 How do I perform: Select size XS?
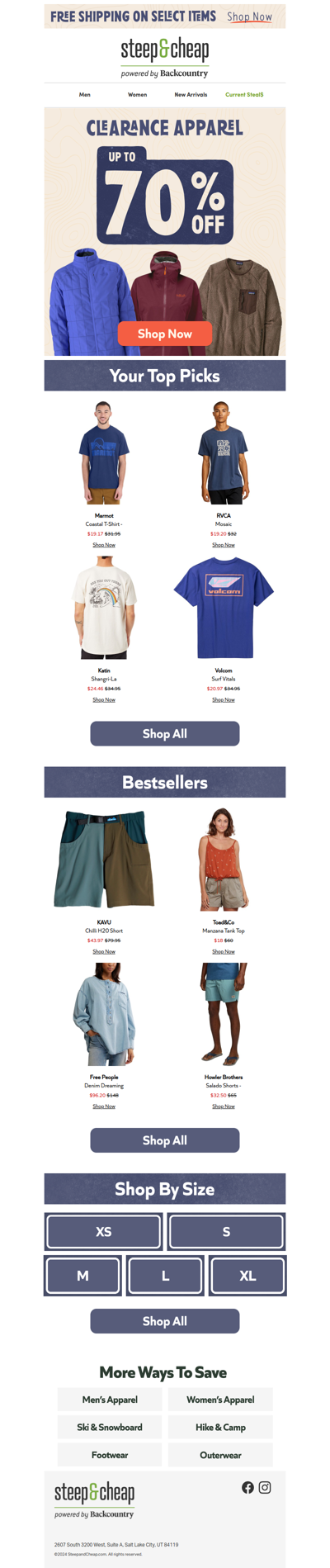(x=104, y=1231)
